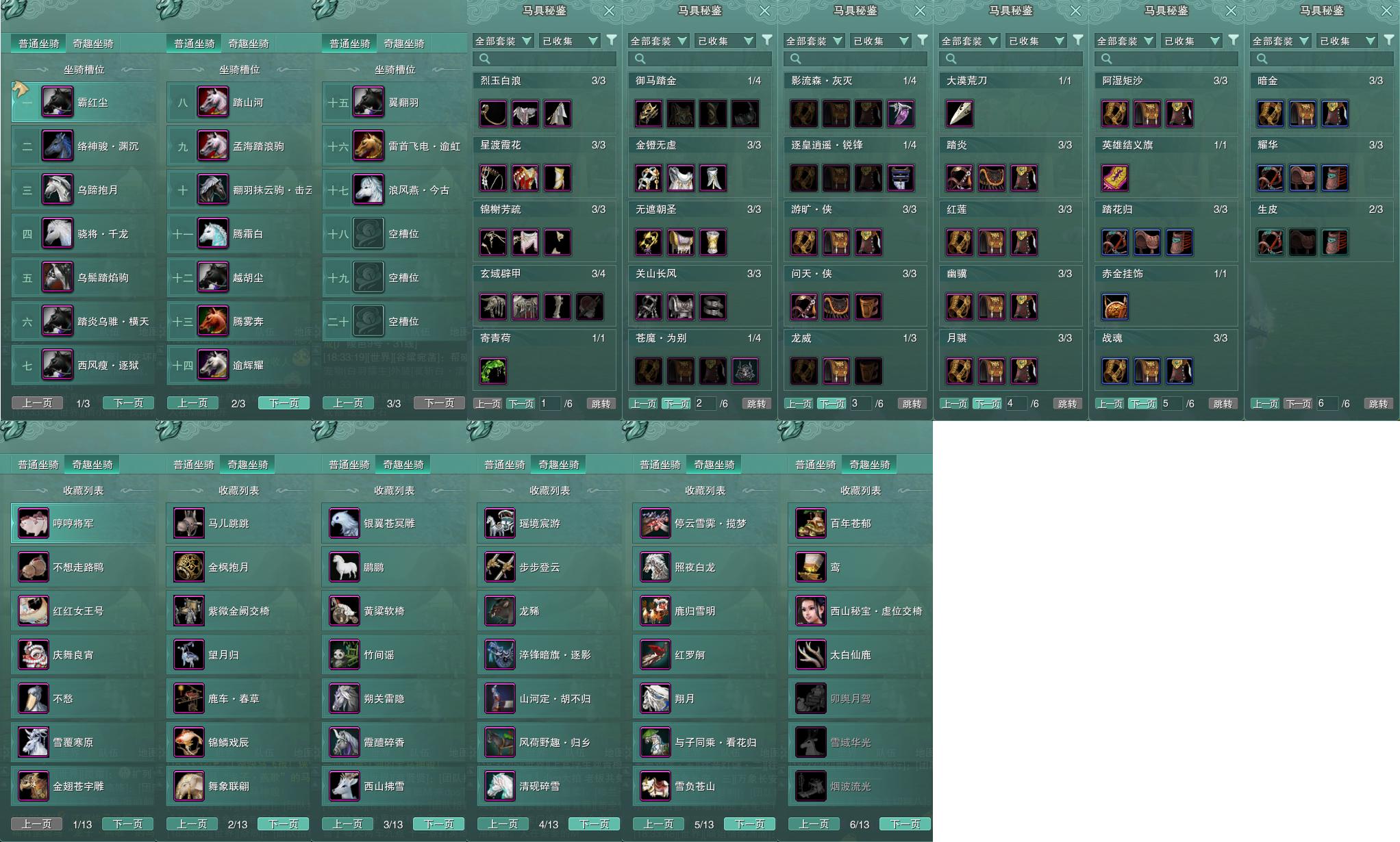The image size is (1400, 842).
Task: Click 上一页 on mount page 3/3
Action: (x=348, y=403)
